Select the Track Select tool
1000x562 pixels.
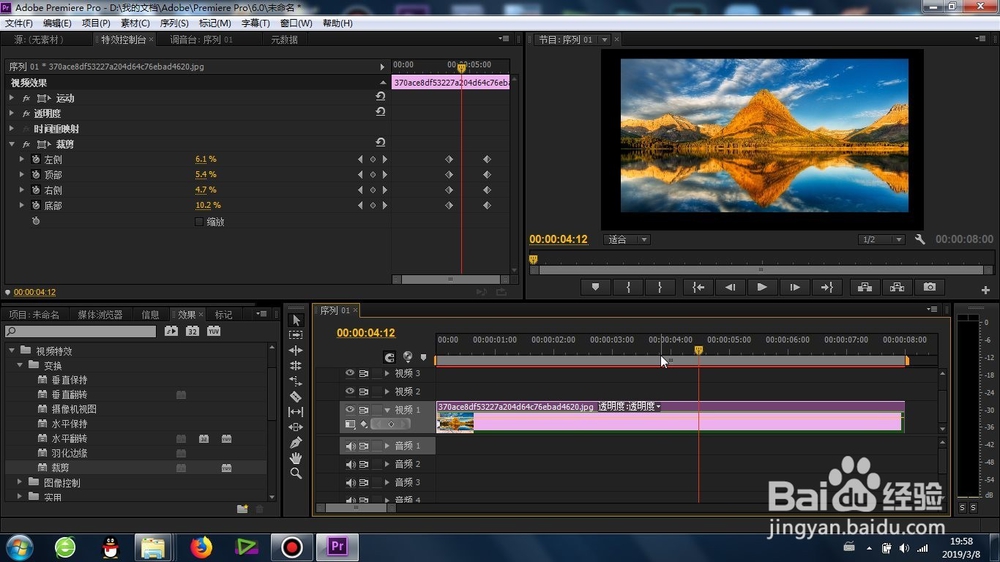296,335
